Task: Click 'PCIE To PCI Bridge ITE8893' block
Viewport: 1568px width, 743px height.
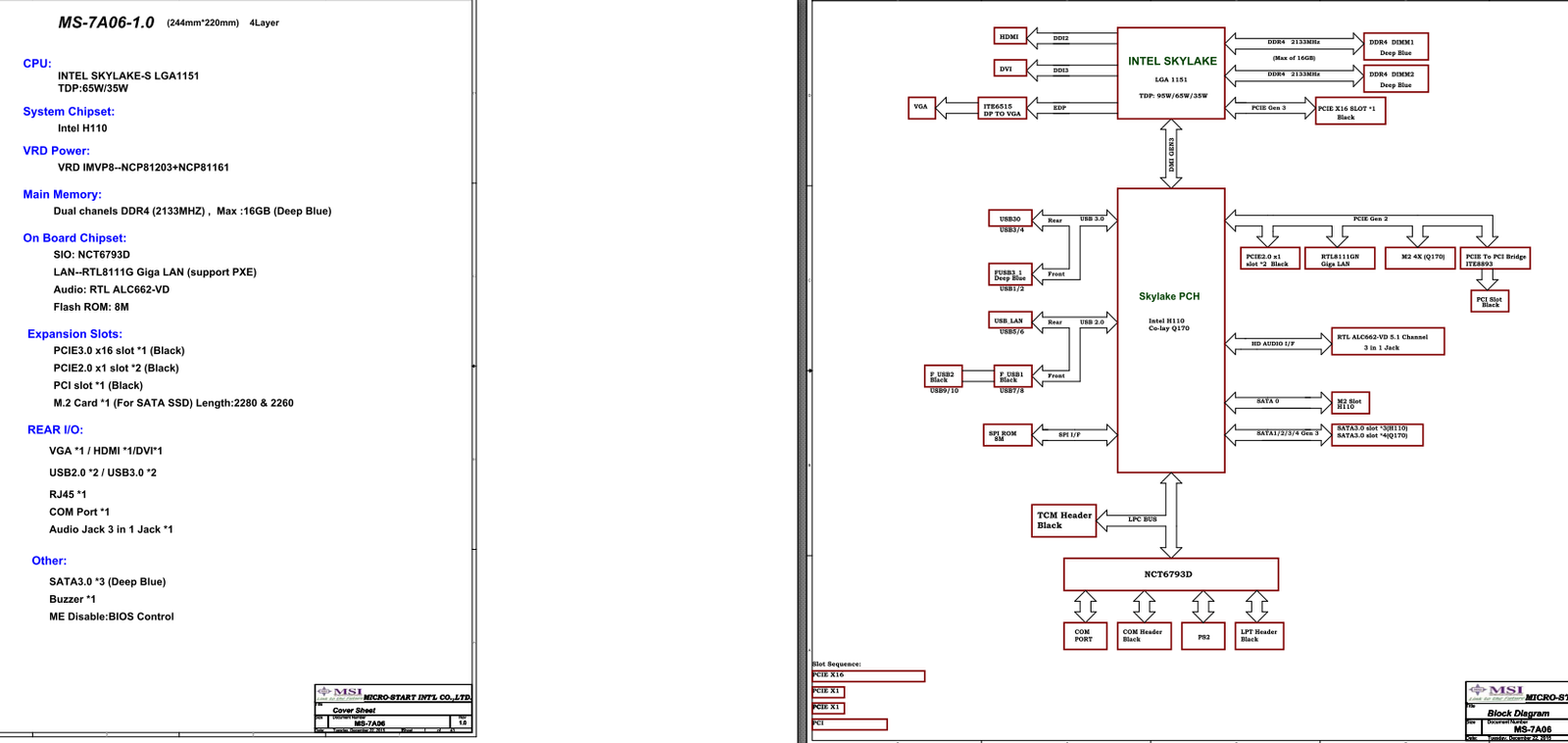Action: click(x=1495, y=259)
